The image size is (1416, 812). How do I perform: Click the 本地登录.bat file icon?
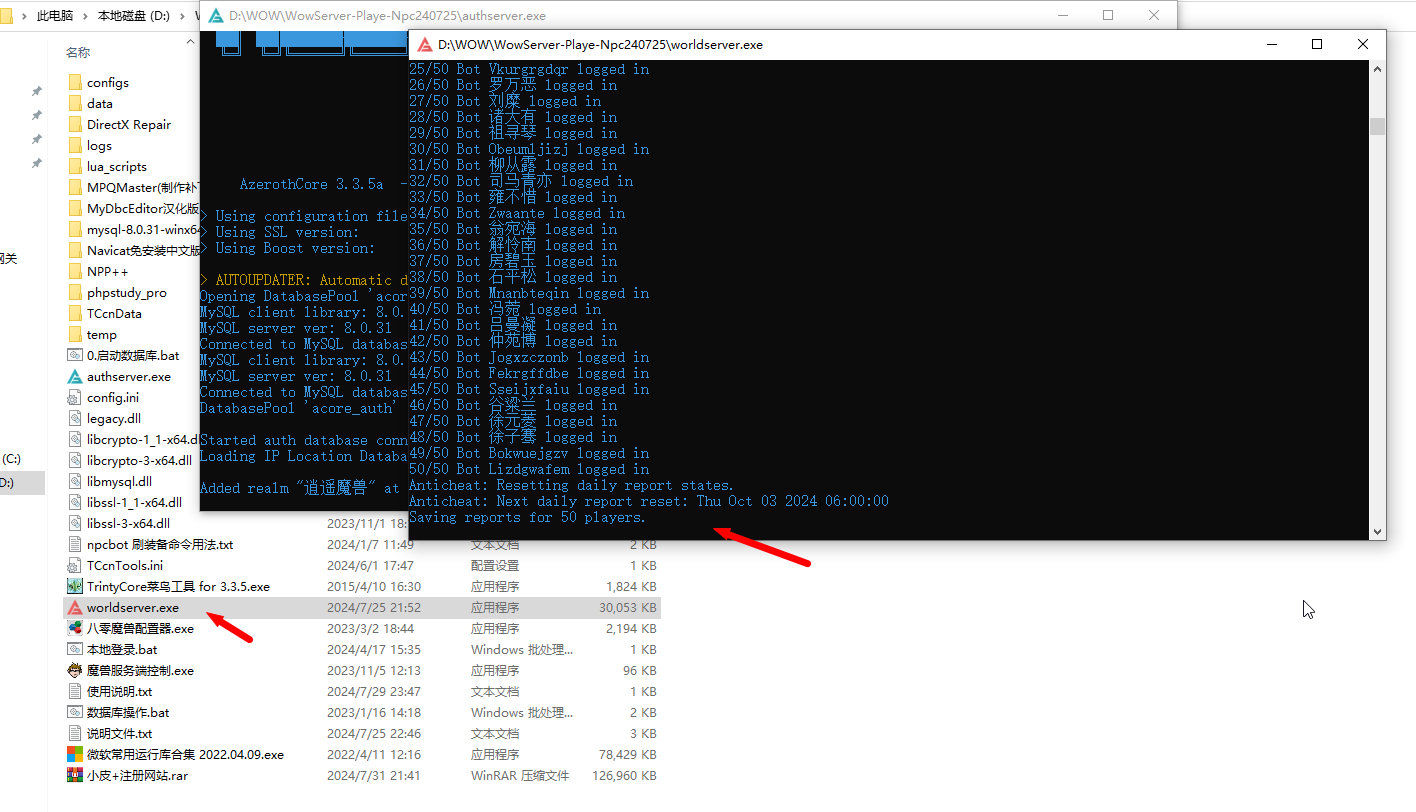(75, 649)
